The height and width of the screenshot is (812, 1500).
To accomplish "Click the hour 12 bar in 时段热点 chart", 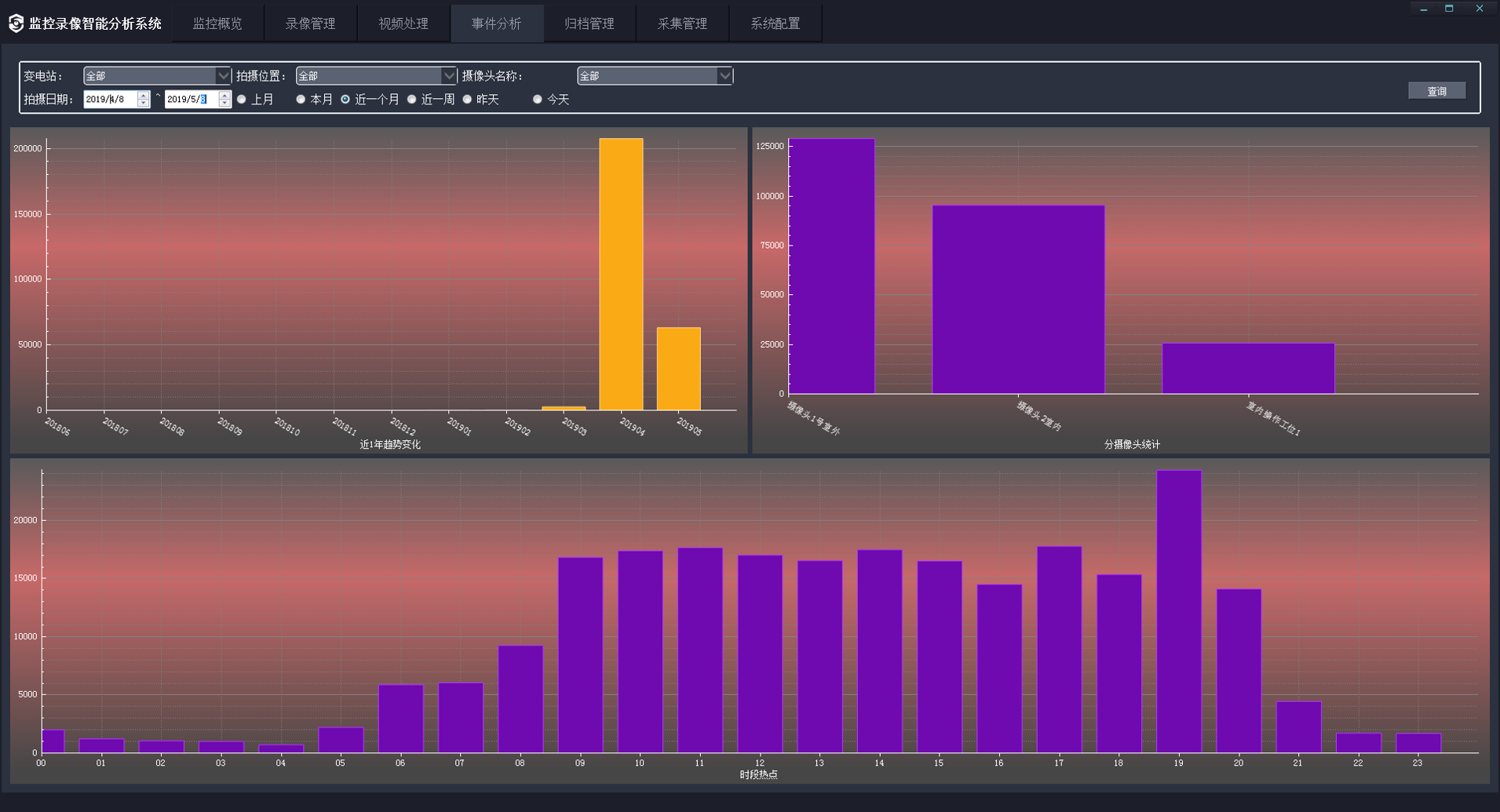I will [x=760, y=654].
